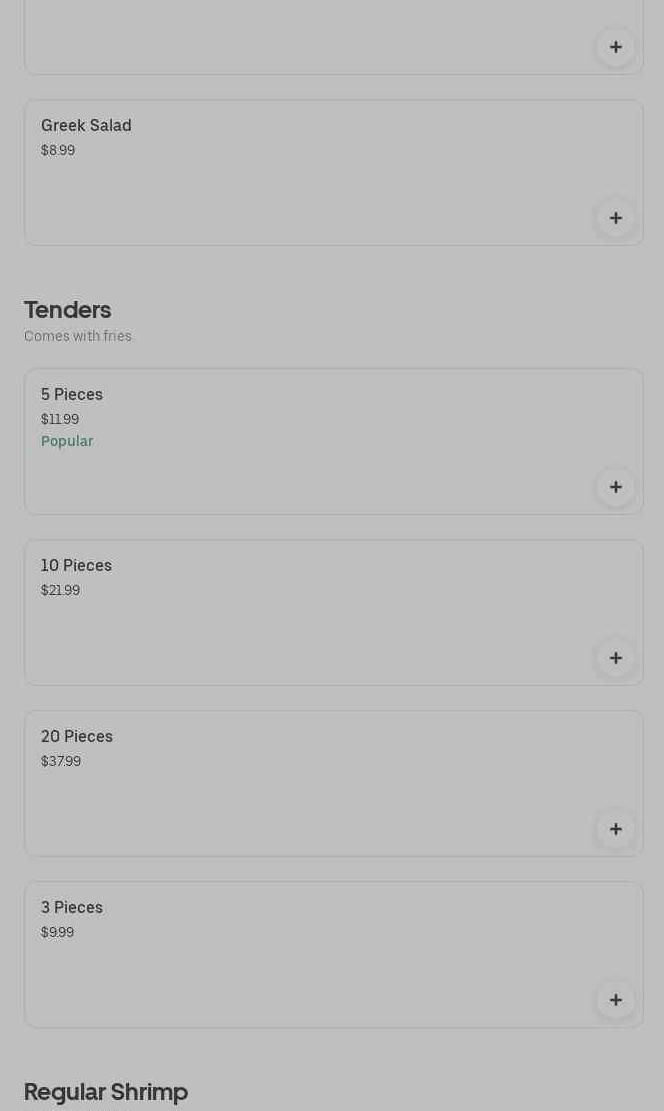Screen dimensions: 664x1111
Task: Click the $21.99 price text
Action: pyautogui.click(x=60, y=590)
